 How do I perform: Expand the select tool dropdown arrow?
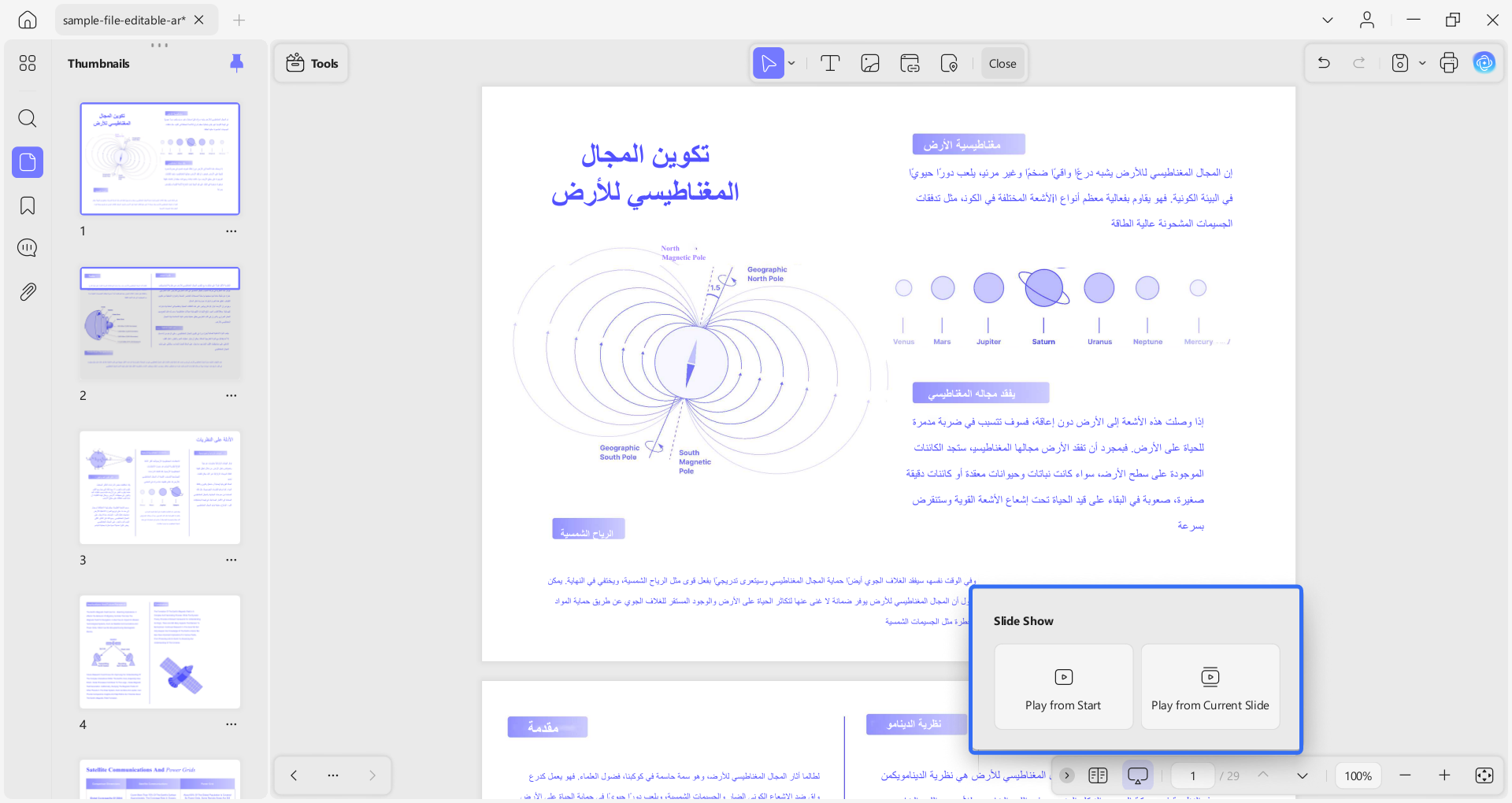click(791, 63)
